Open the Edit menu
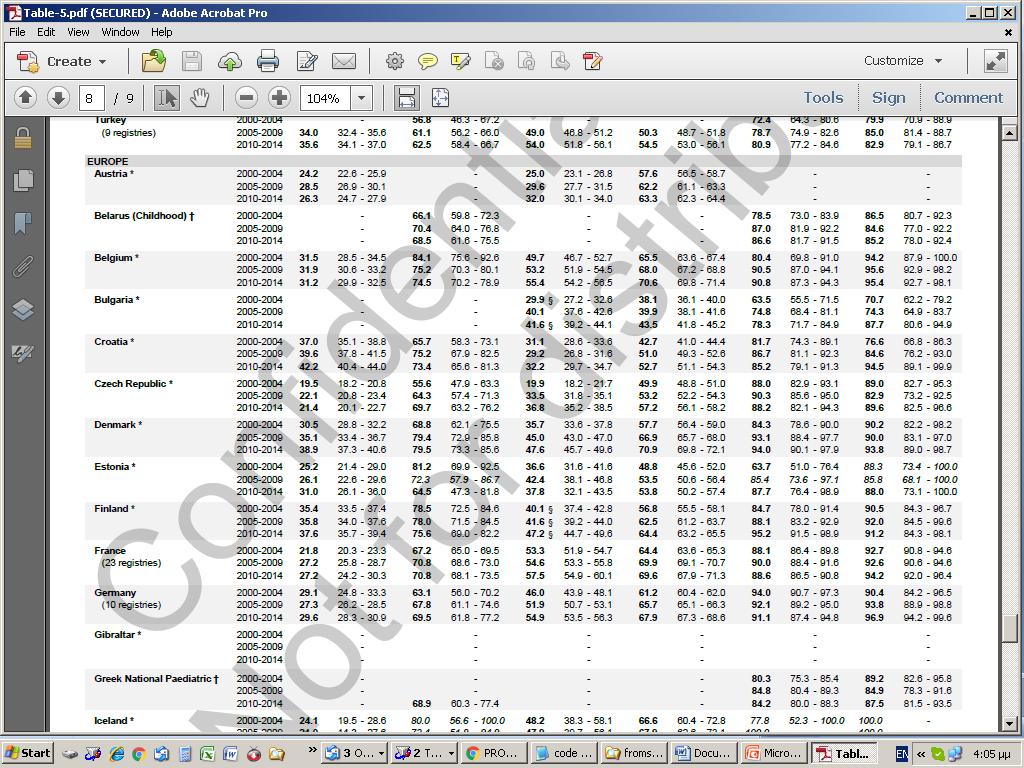Image resolution: width=1024 pixels, height=768 pixels. point(46,32)
